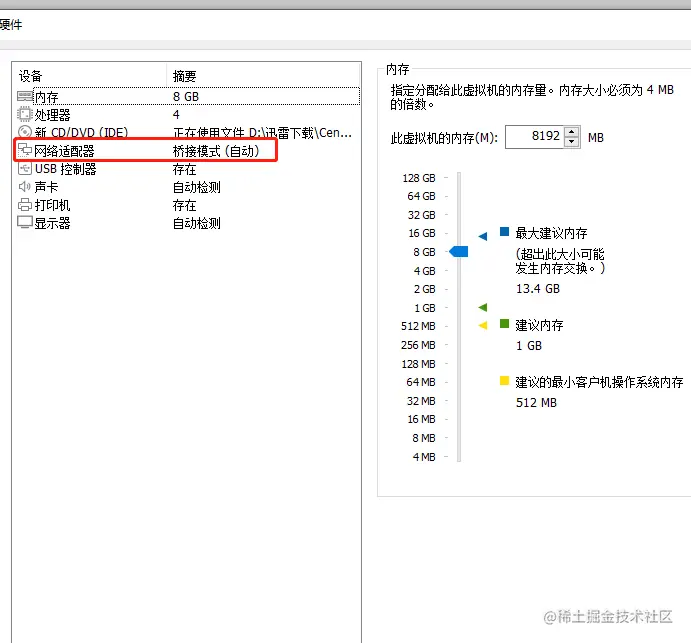Click the 8 MB scale label
Viewport: 691px width, 643px height.
(x=424, y=438)
